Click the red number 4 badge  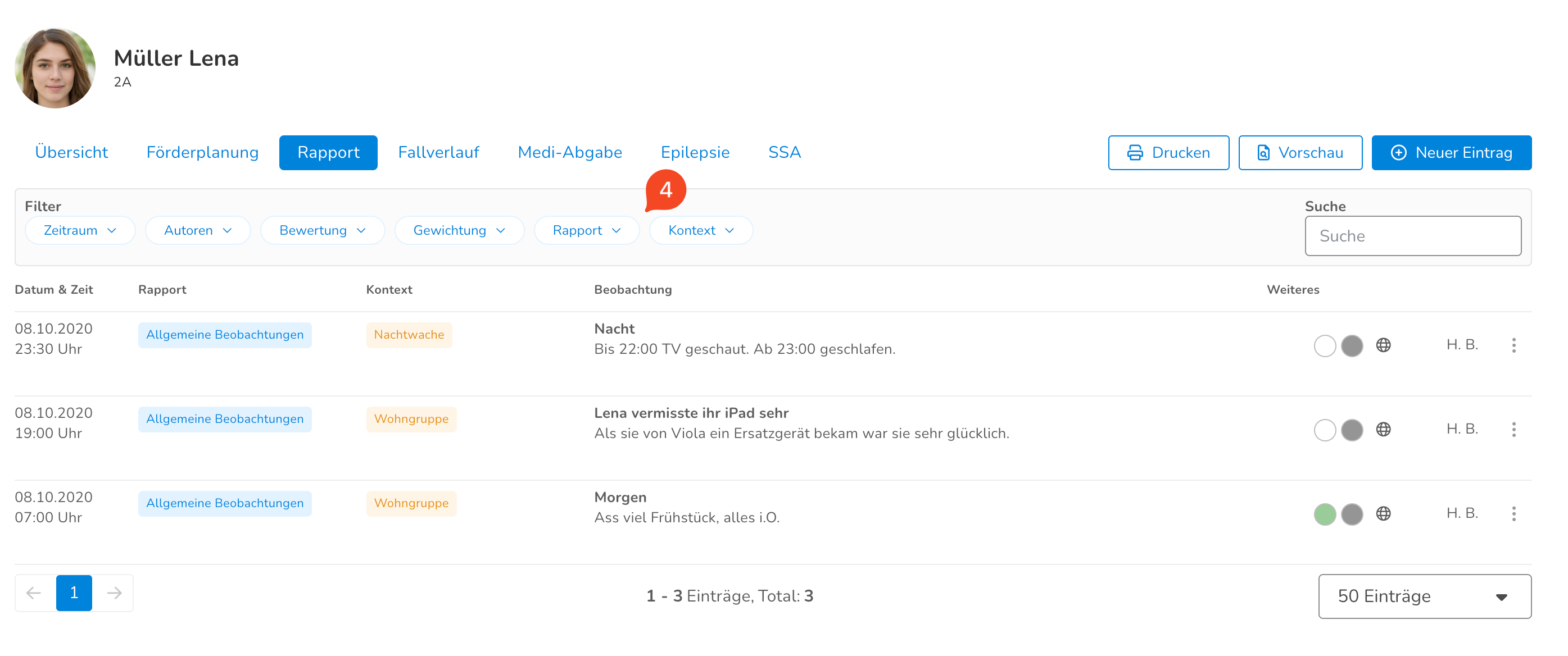coord(665,190)
